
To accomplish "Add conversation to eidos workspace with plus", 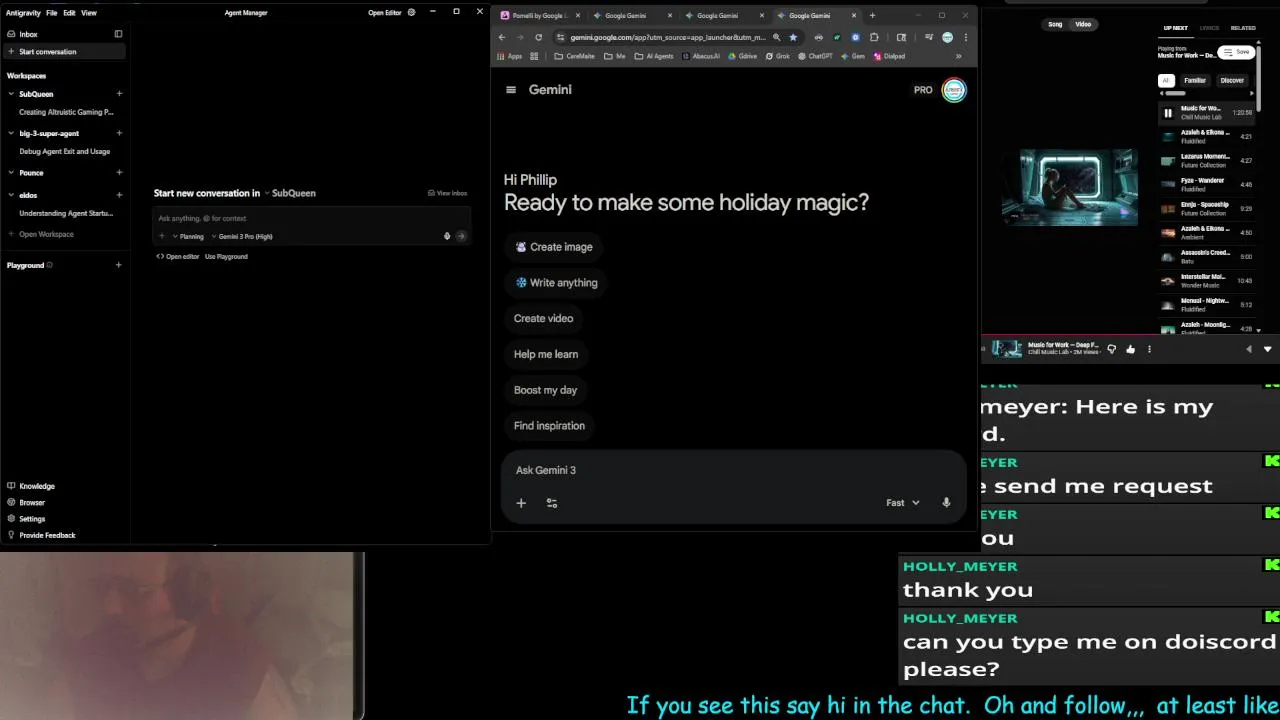I will pyautogui.click(x=119, y=195).
